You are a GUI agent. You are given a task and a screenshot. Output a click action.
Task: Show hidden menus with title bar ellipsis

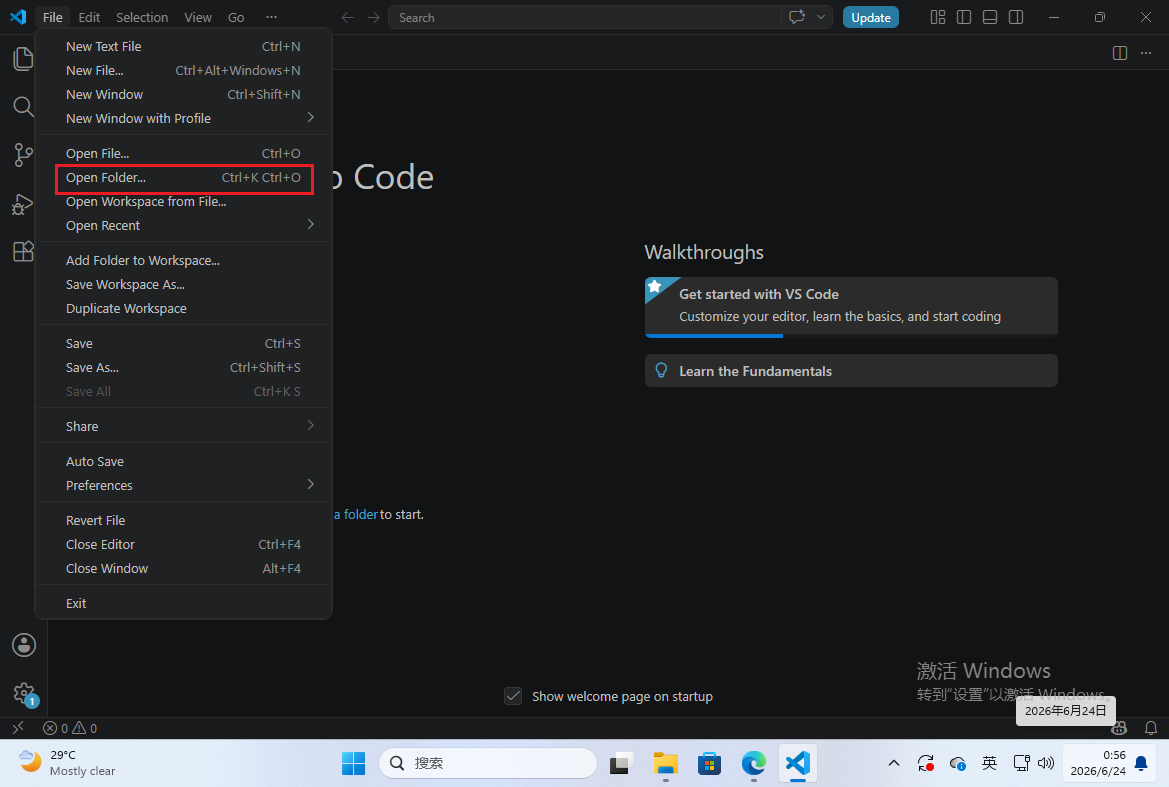[x=271, y=17]
